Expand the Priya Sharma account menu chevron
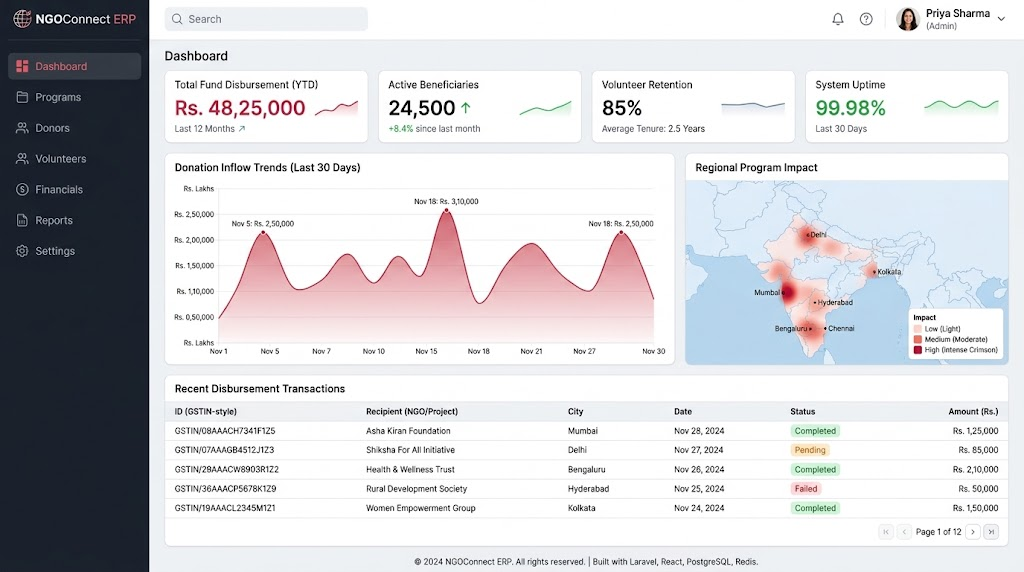Viewport: 1024px width, 572px height. 1001,19
